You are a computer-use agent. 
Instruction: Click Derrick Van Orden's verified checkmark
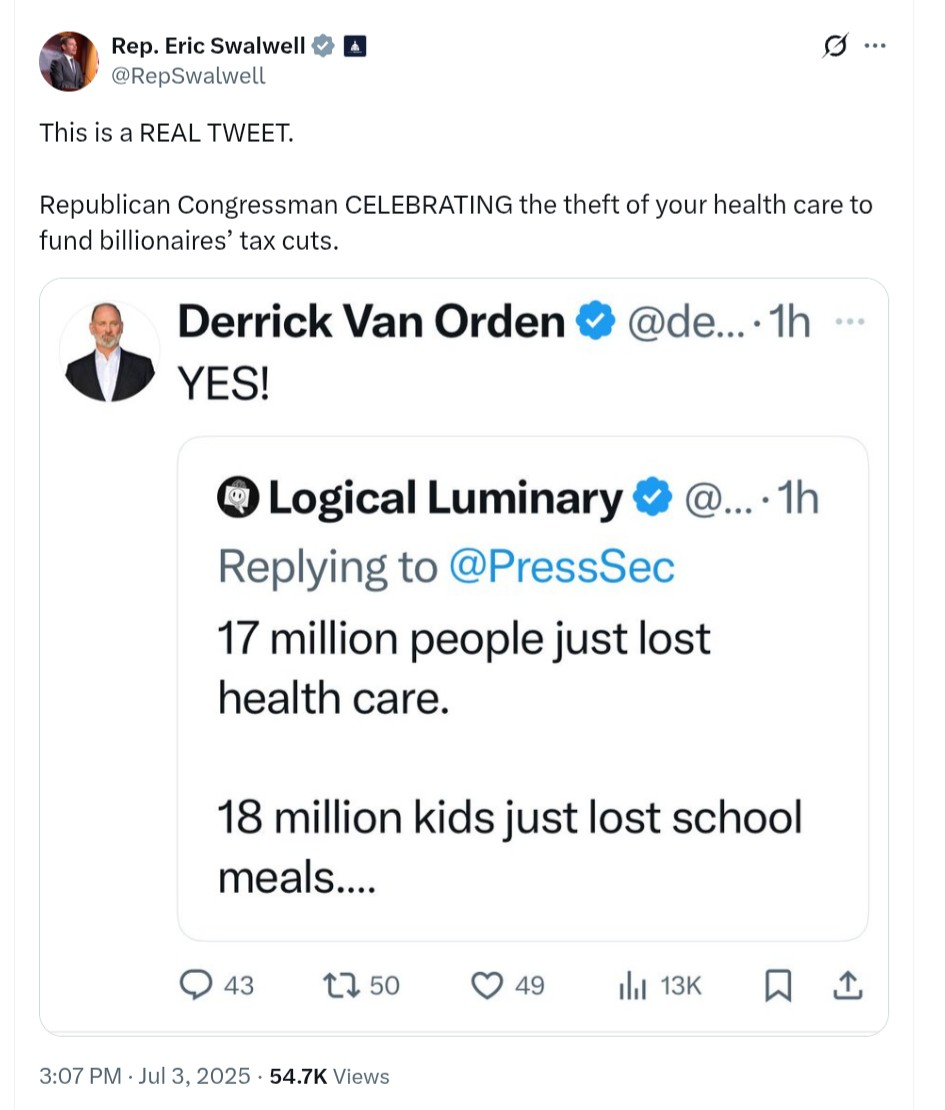pyautogui.click(x=597, y=321)
